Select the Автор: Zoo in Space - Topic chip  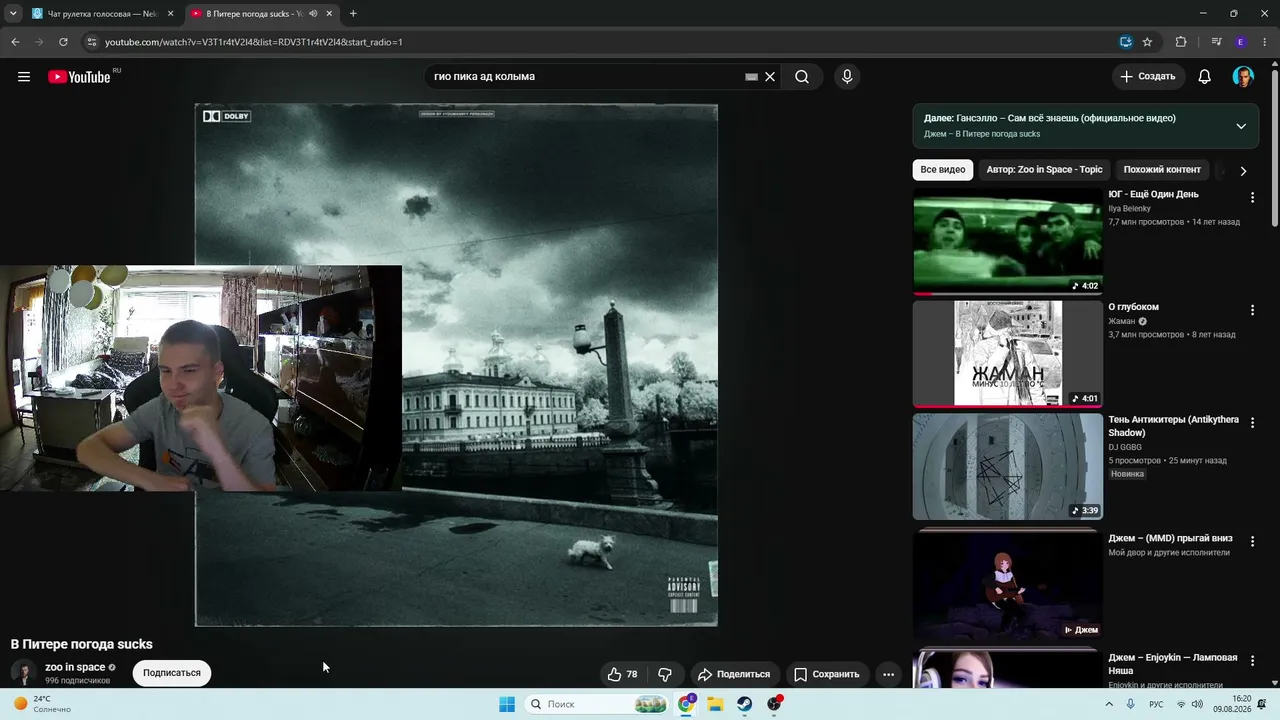click(1044, 170)
